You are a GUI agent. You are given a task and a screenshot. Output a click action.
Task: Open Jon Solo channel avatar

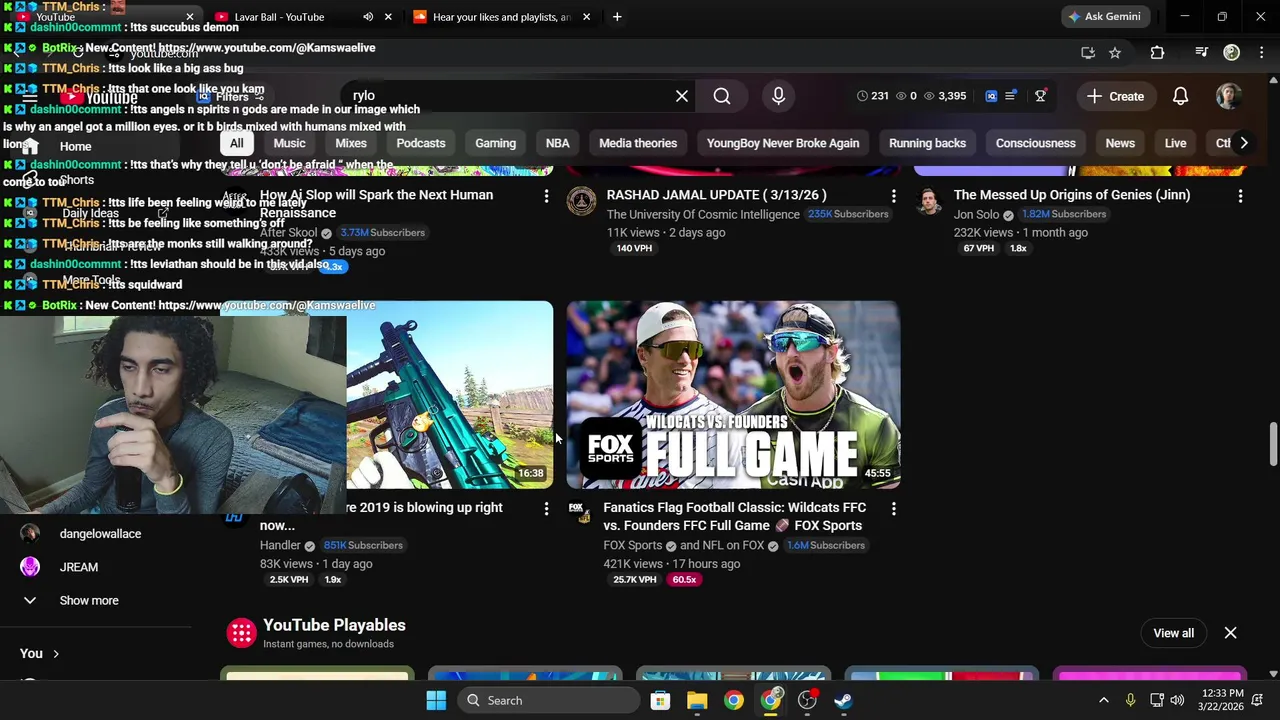[x=928, y=201]
